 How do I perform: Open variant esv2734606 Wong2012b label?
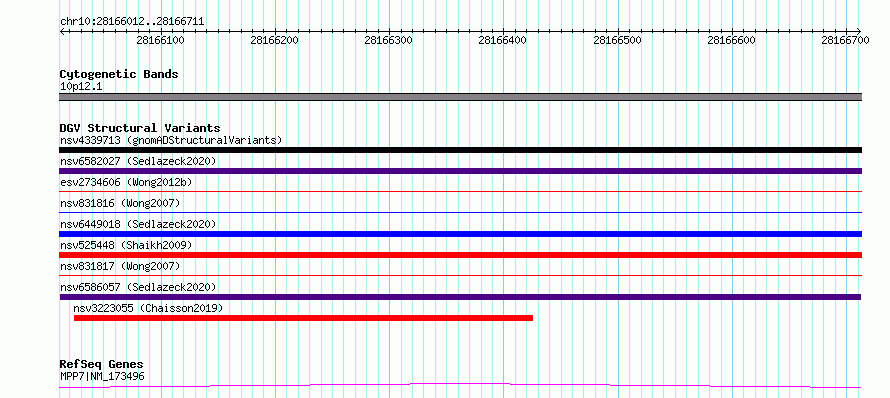click(x=126, y=182)
